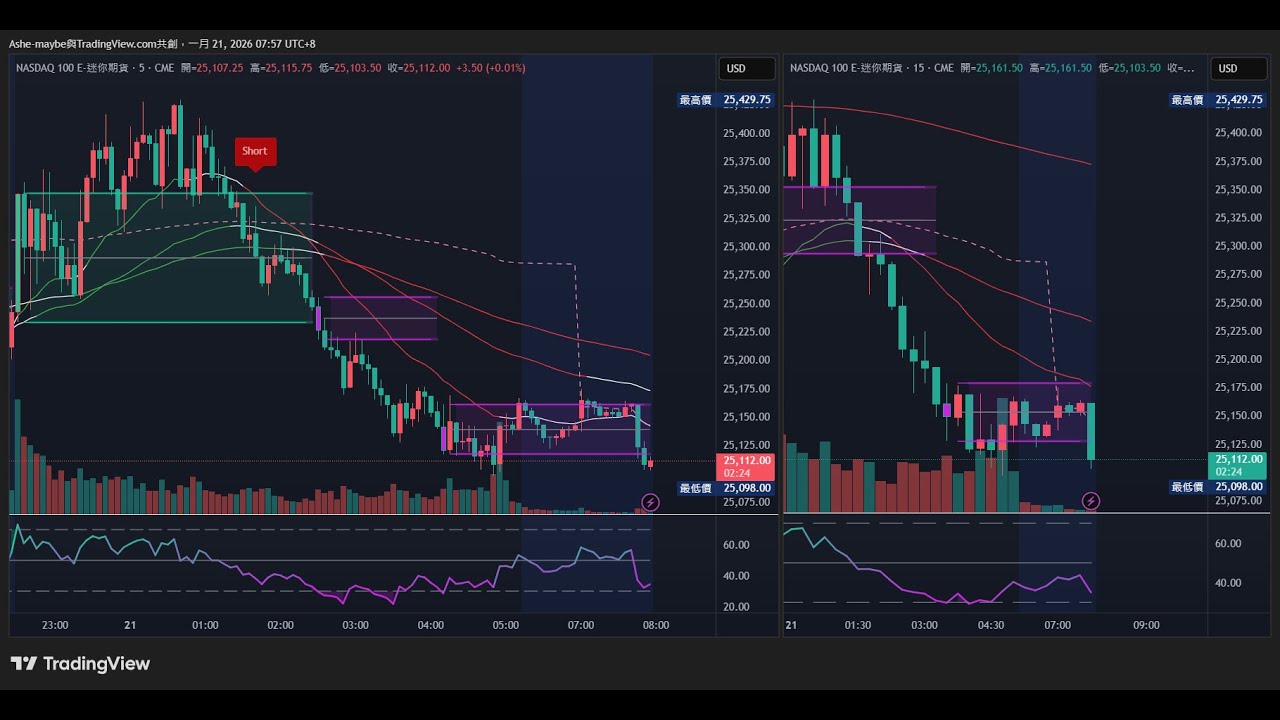Image resolution: width=1280 pixels, height=720 pixels.
Task: Click the left chart 最低價 25,098.00 label
Action: (726, 488)
